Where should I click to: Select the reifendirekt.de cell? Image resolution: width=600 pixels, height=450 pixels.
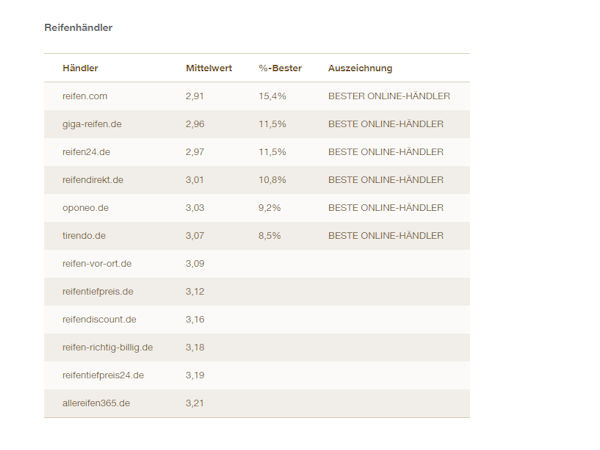point(93,180)
